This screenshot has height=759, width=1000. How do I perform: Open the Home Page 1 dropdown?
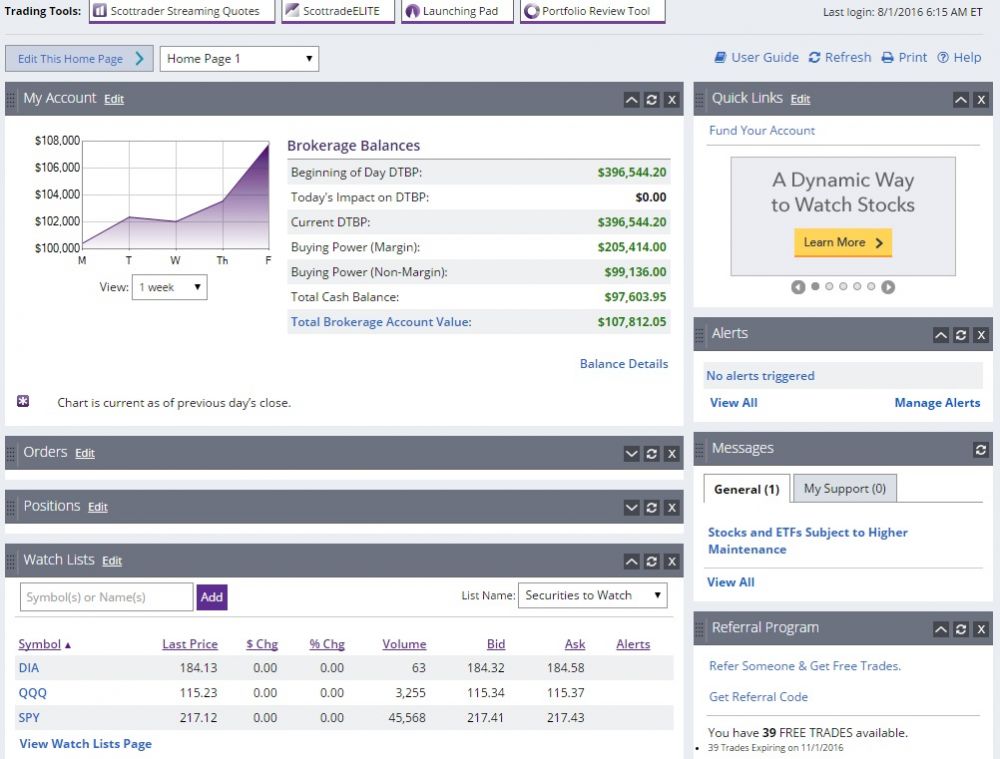239,59
